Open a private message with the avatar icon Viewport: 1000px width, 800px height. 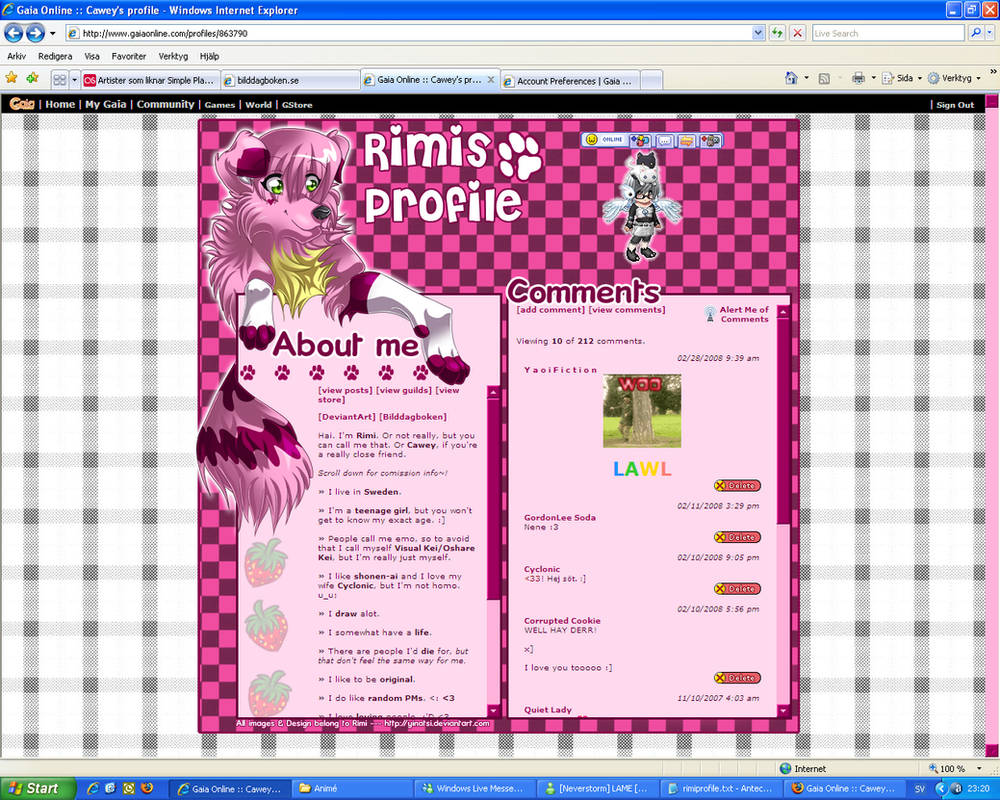coord(663,141)
